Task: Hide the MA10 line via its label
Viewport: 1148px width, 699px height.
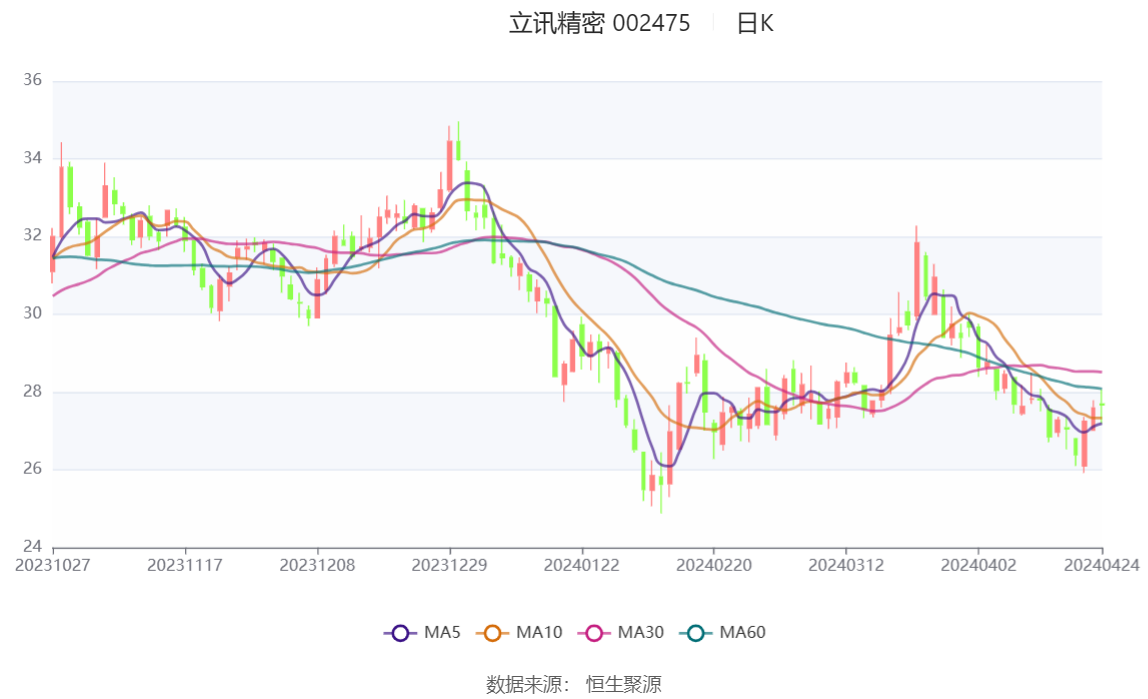Action: pos(539,632)
